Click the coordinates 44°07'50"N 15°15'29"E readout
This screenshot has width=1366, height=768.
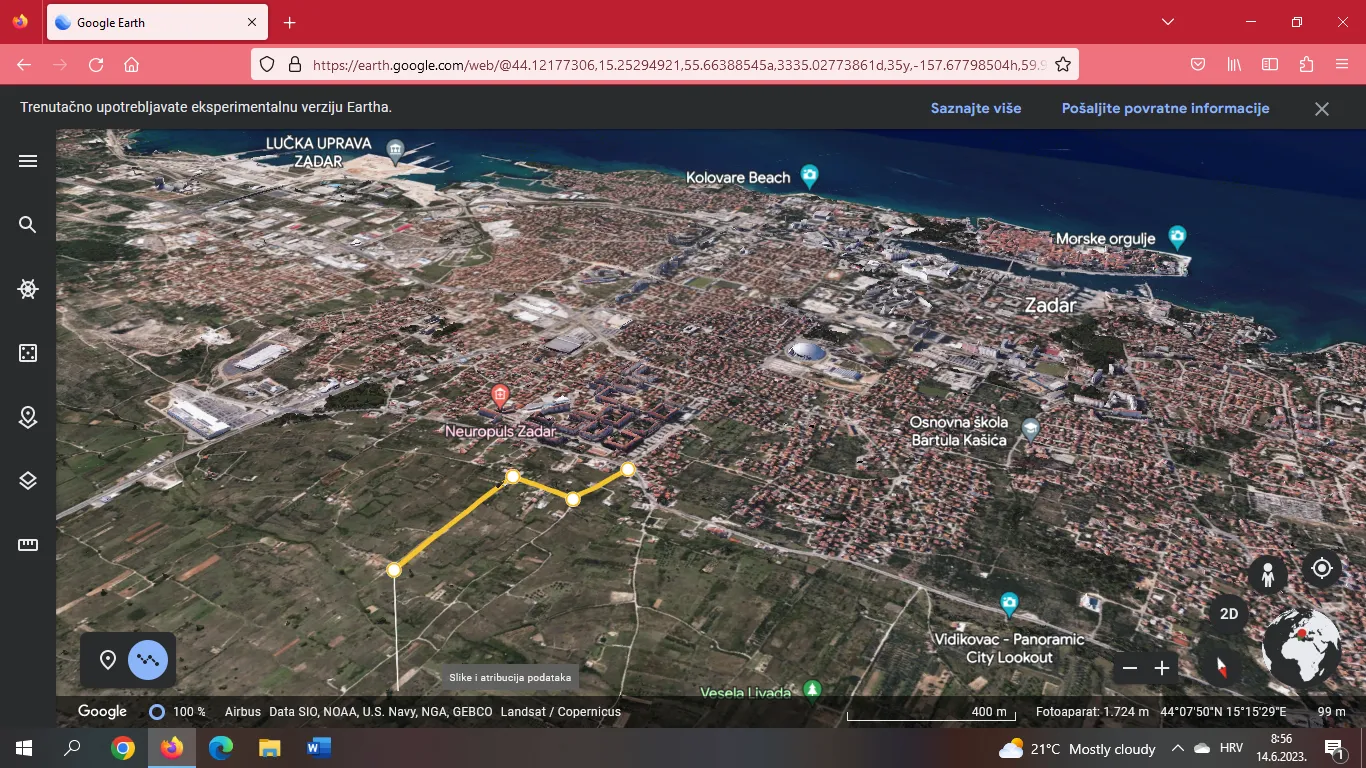pos(1223,712)
